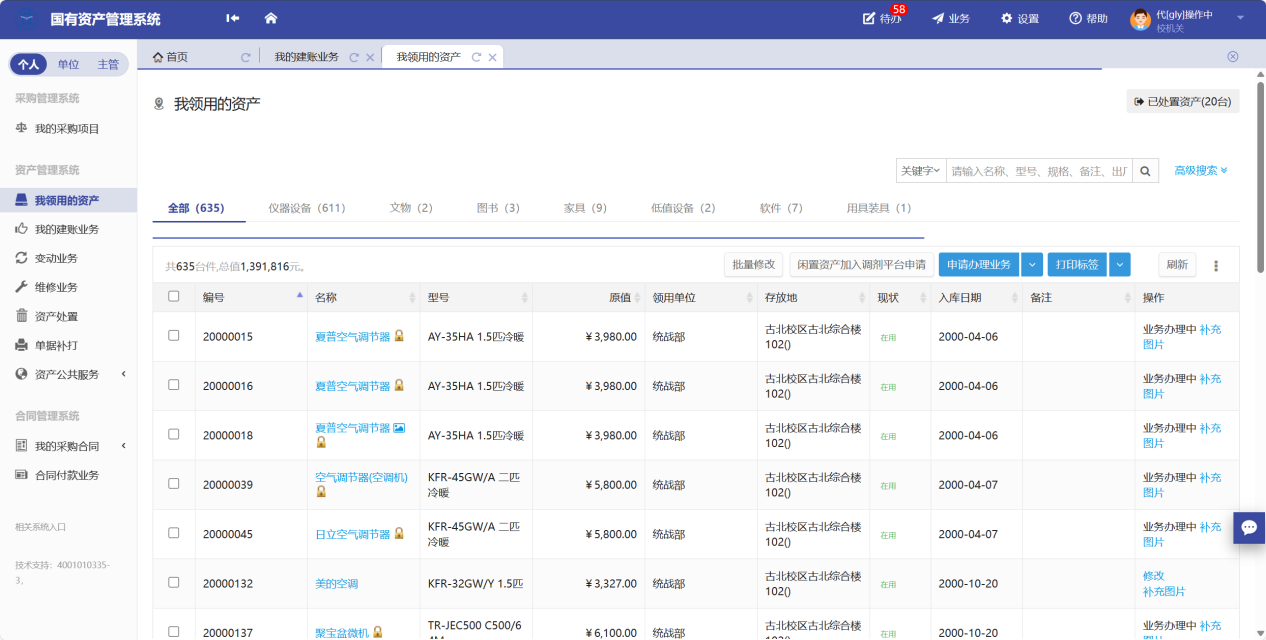Collapse sidebar with the menu toggle icon

point(233,19)
